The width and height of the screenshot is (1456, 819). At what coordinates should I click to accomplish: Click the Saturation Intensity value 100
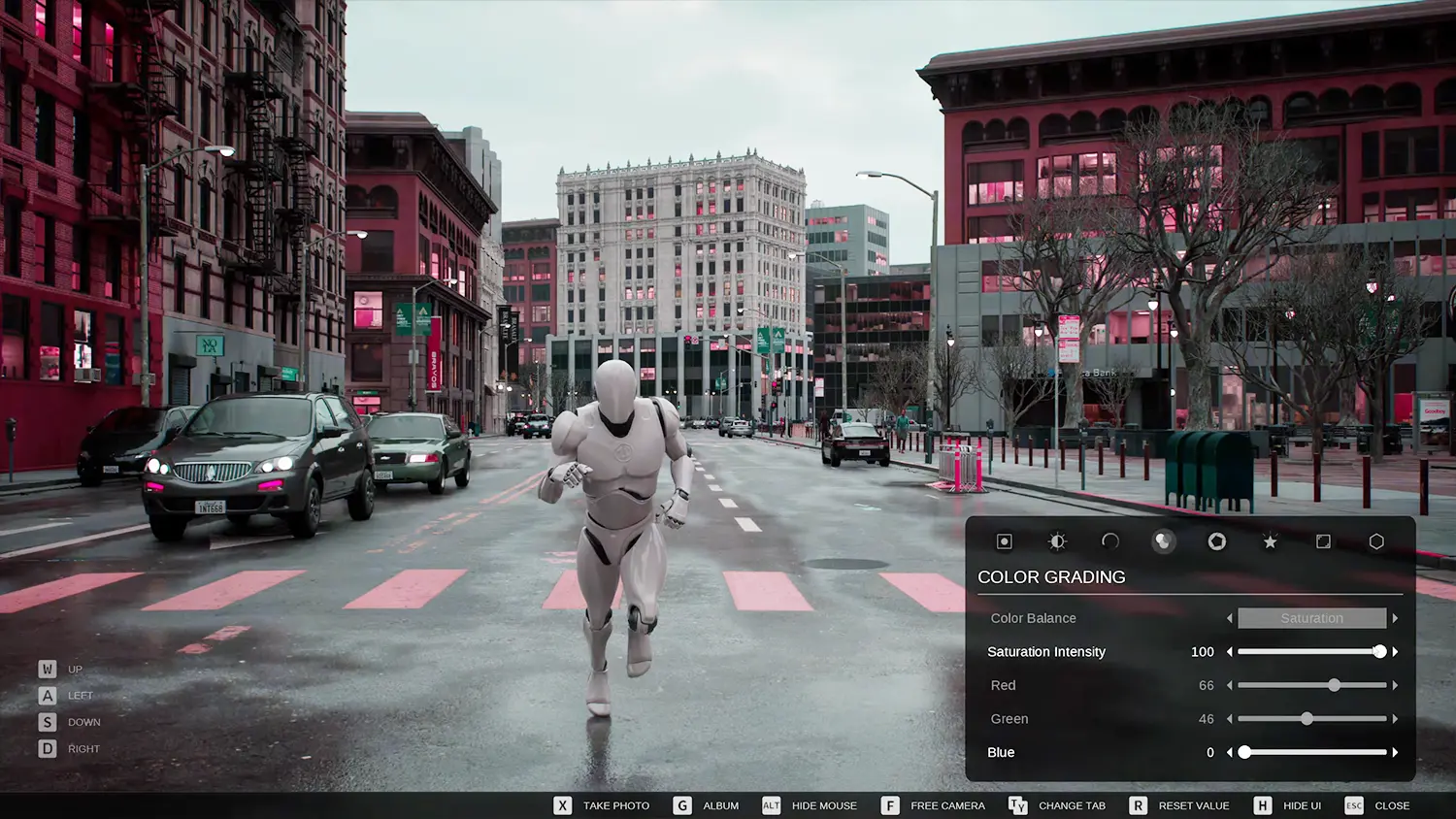click(x=1203, y=652)
